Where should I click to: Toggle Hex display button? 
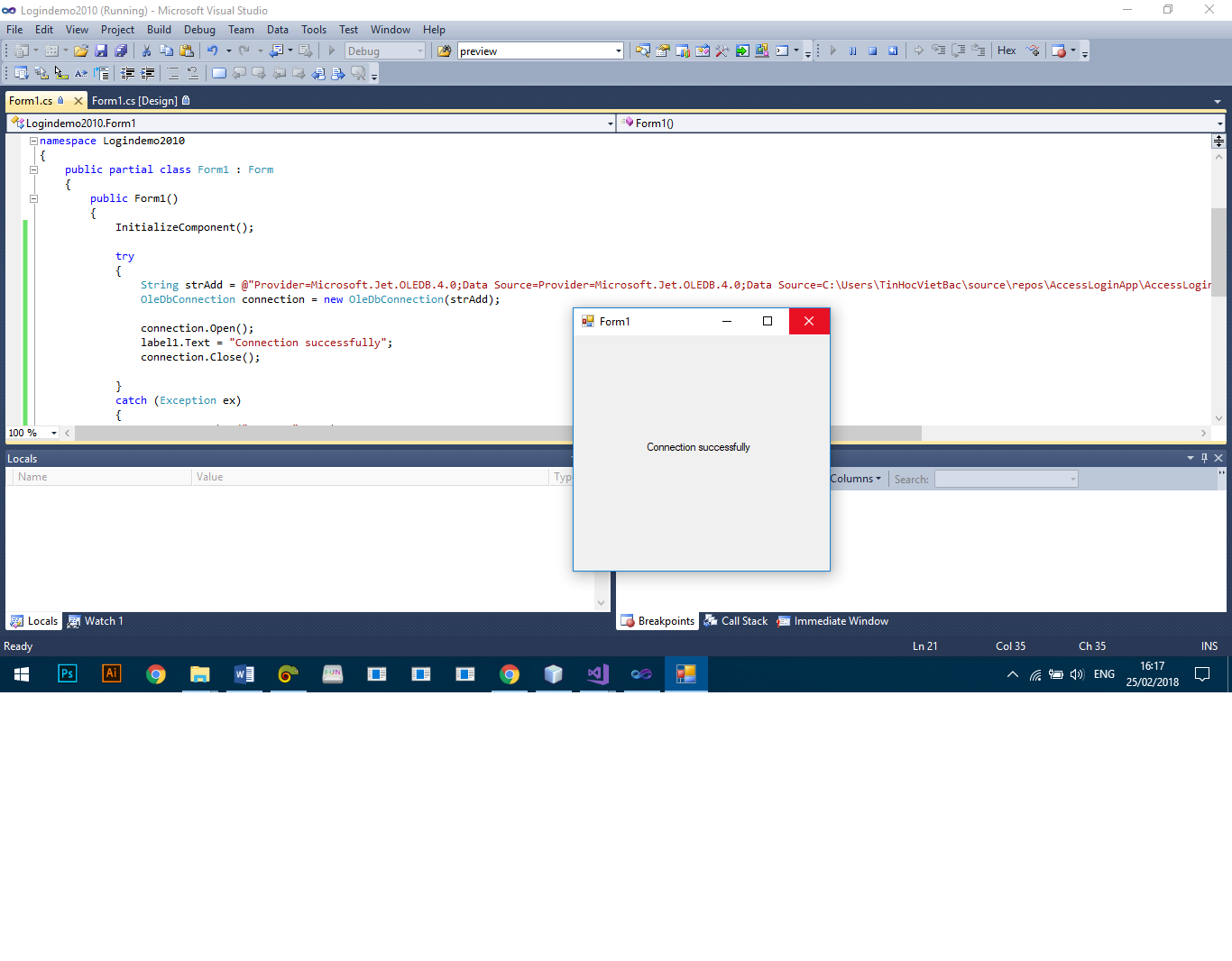1007,51
